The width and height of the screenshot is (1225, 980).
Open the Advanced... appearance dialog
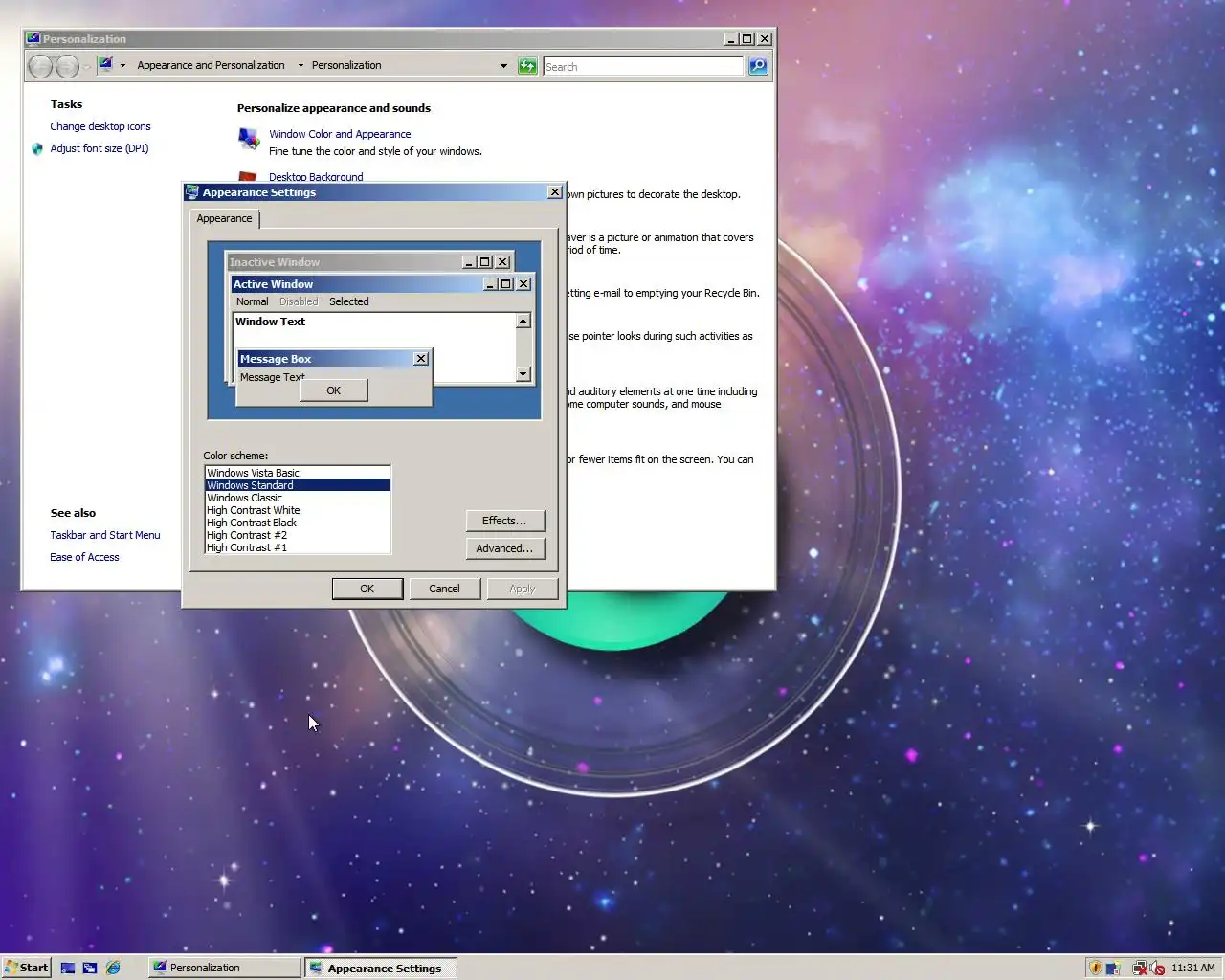click(504, 548)
